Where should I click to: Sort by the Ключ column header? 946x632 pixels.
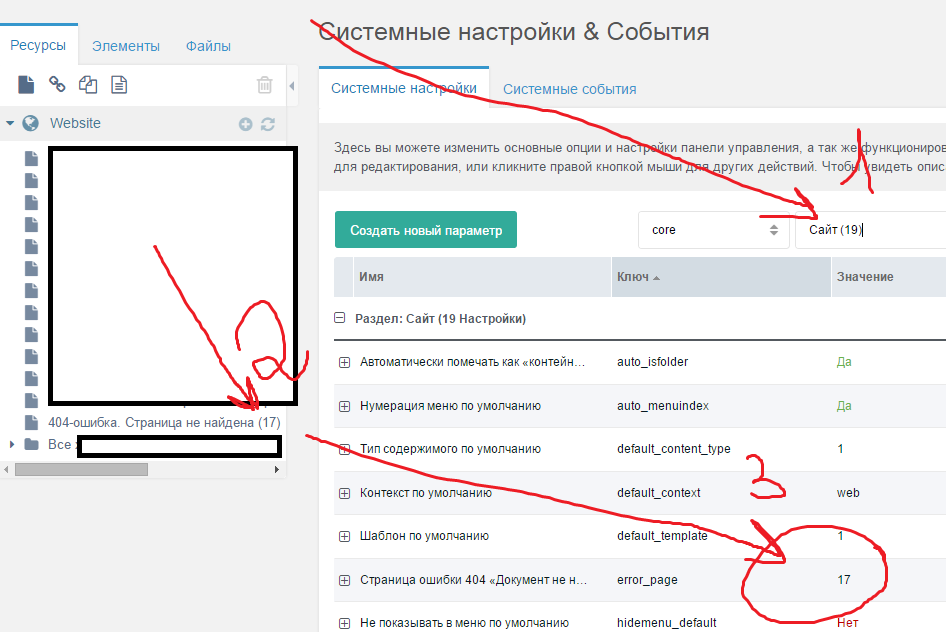coord(722,277)
